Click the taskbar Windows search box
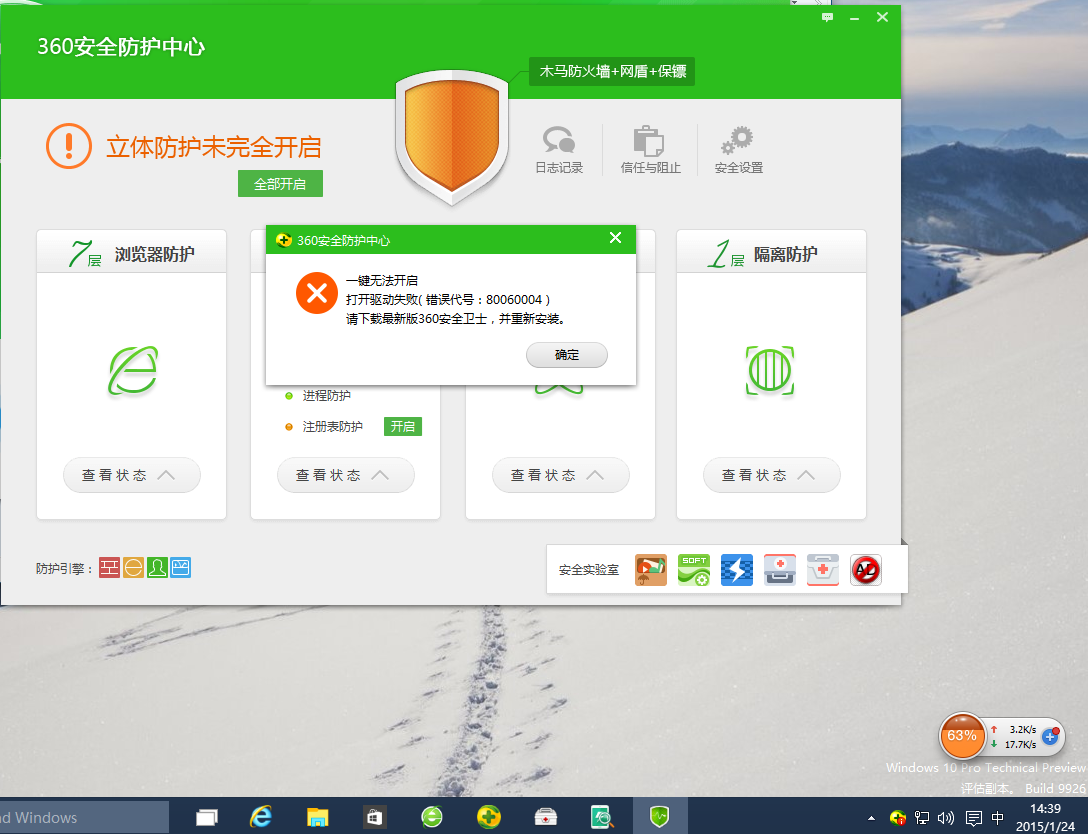The height and width of the screenshot is (834, 1088). (85, 817)
